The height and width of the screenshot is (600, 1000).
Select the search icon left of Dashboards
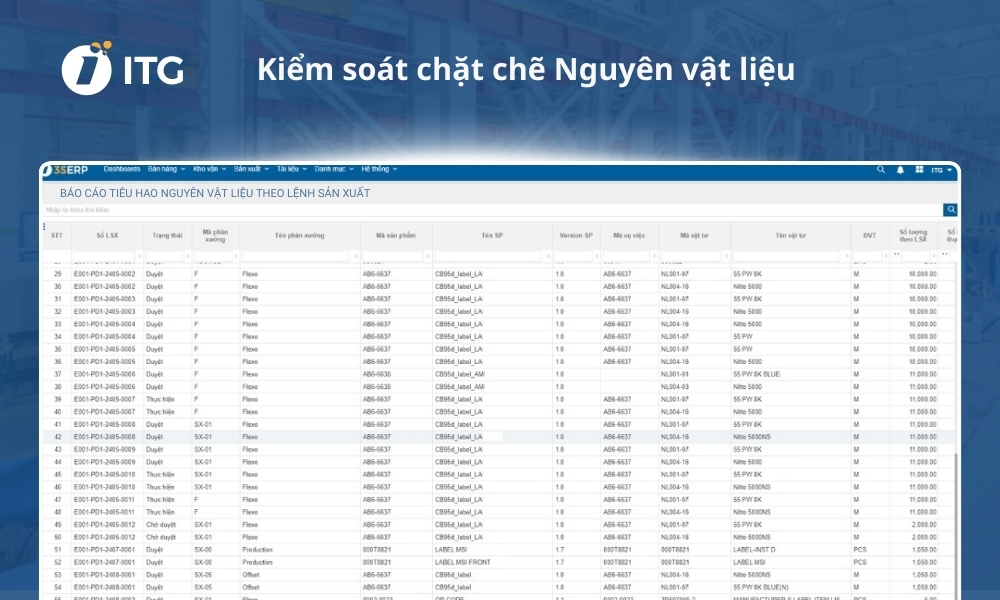[x=948, y=210]
